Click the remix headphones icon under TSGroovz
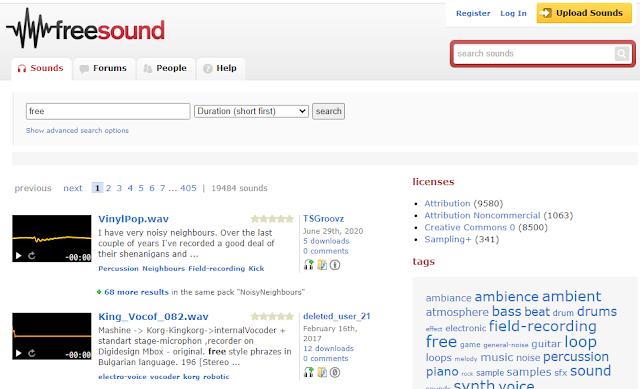The width and height of the screenshot is (640, 389). click(309, 265)
